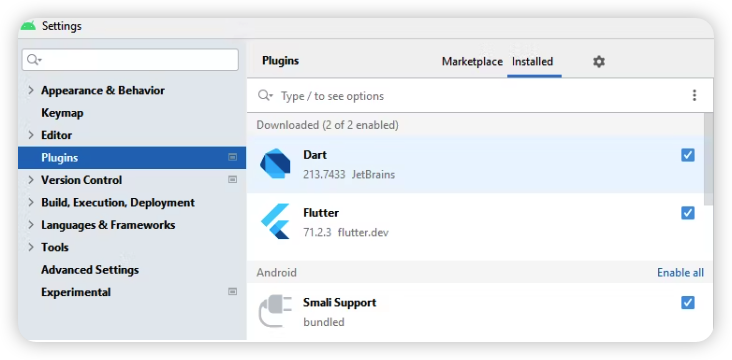732x360 pixels.
Task: Click the Dart plugin icon
Action: pyautogui.click(x=275, y=163)
